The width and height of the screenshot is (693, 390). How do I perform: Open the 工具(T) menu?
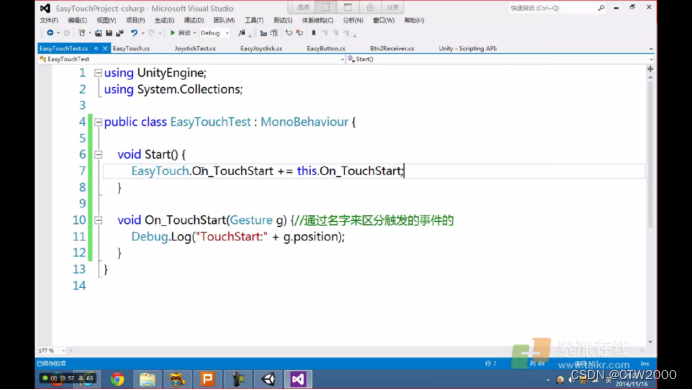coord(254,20)
